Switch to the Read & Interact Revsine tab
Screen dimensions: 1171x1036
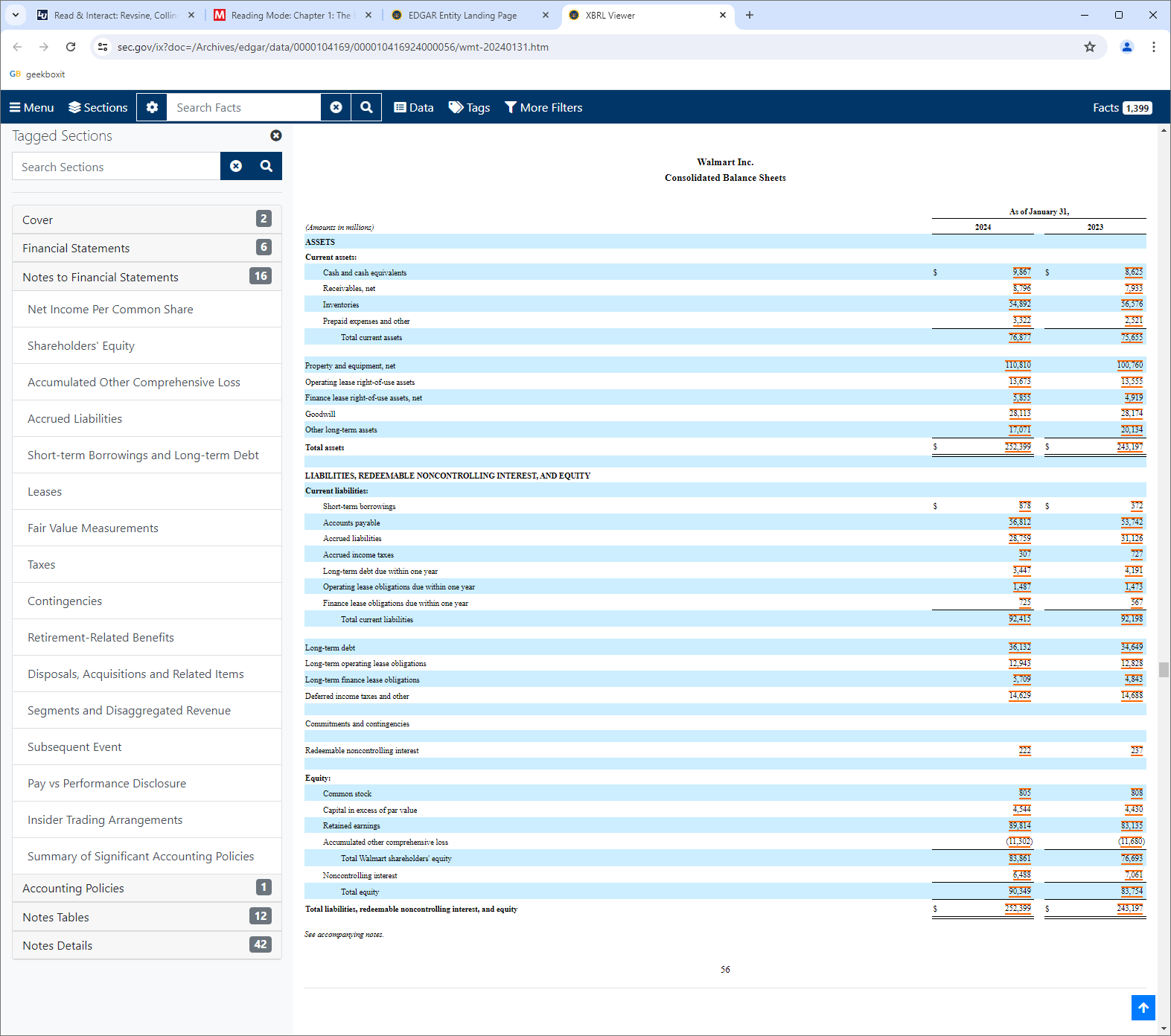click(115, 15)
